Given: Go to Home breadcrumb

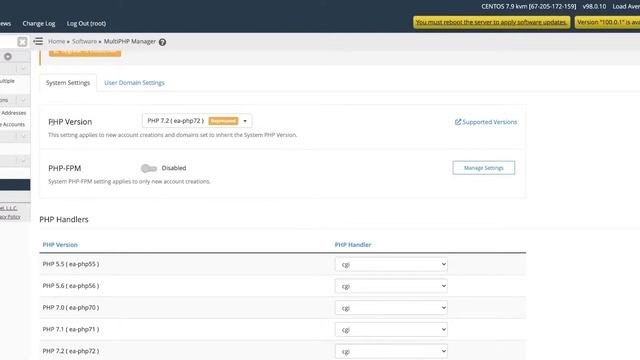Looking at the screenshot, I should pyautogui.click(x=56, y=41).
